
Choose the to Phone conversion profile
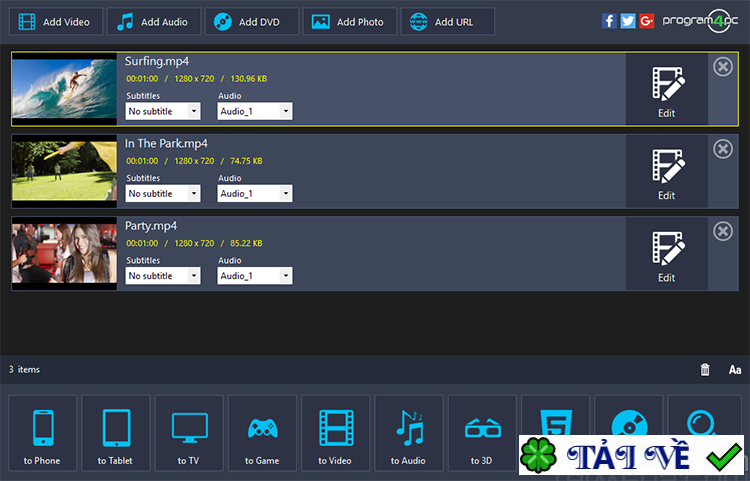43,433
